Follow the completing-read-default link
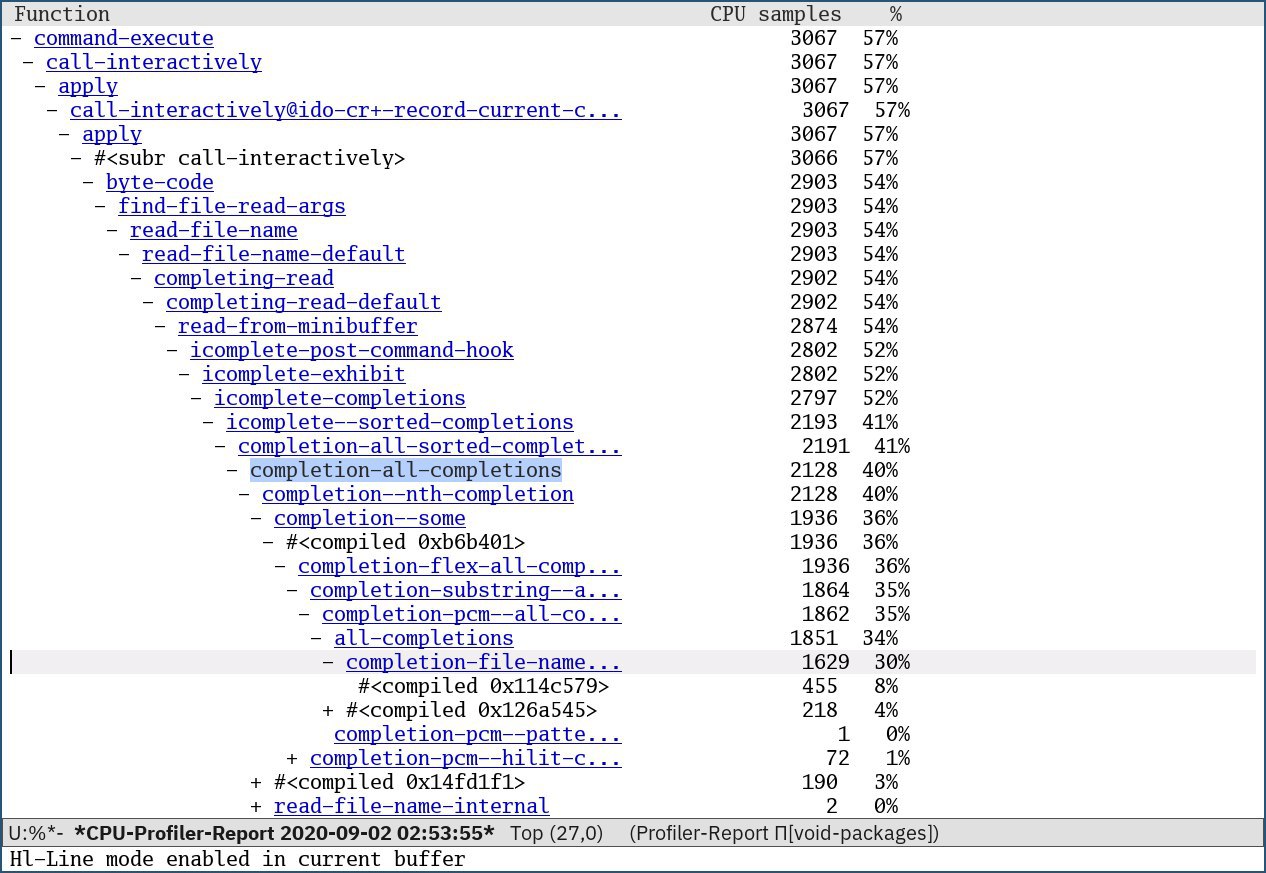This screenshot has width=1266, height=873. [304, 302]
